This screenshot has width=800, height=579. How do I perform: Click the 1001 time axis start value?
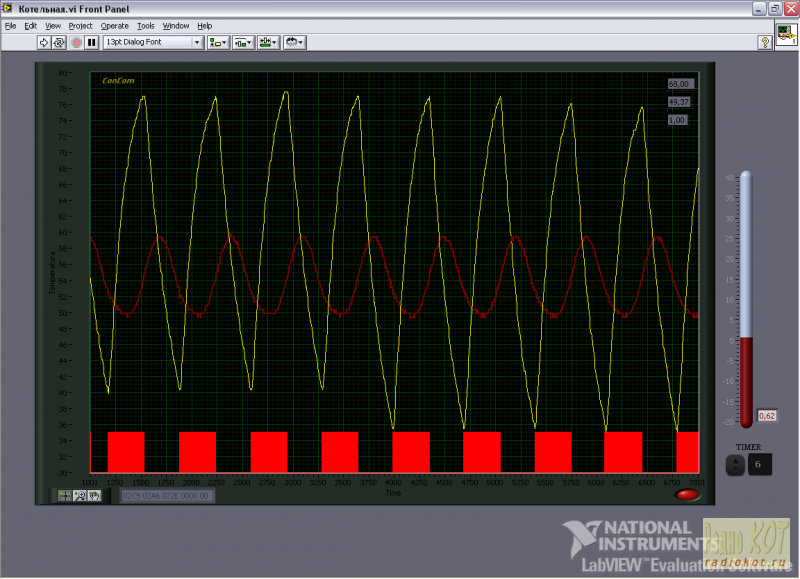coord(90,482)
